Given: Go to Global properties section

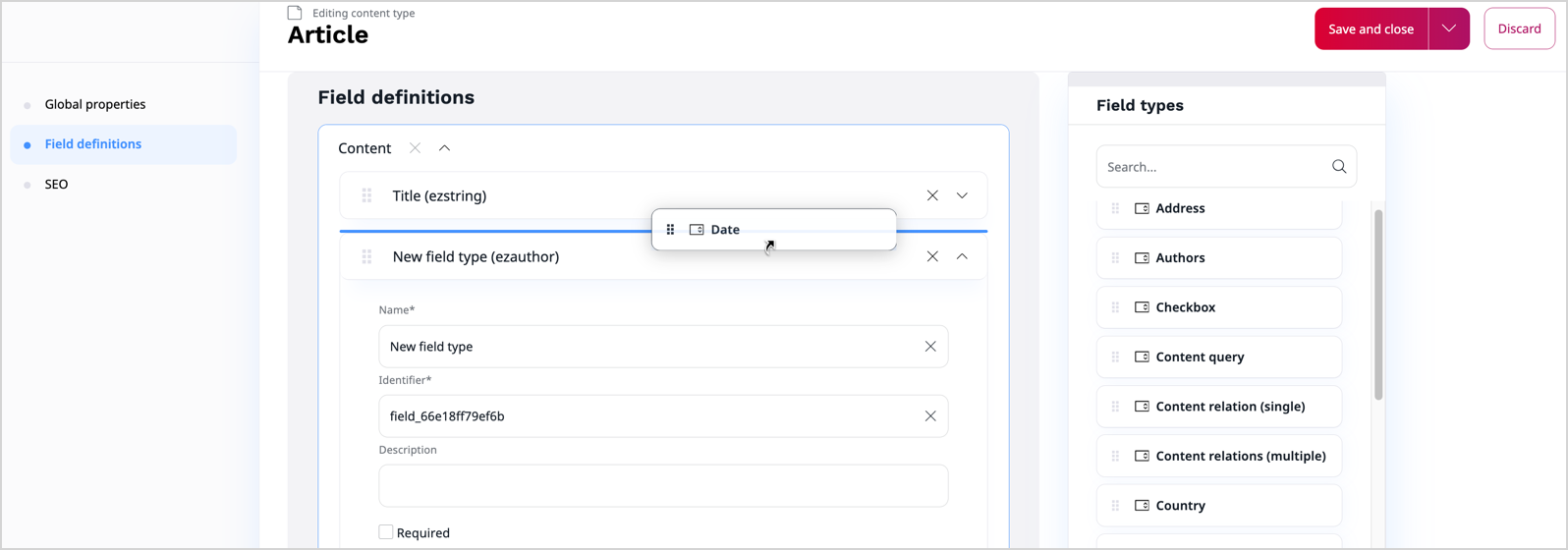Looking at the screenshot, I should coord(95,104).
